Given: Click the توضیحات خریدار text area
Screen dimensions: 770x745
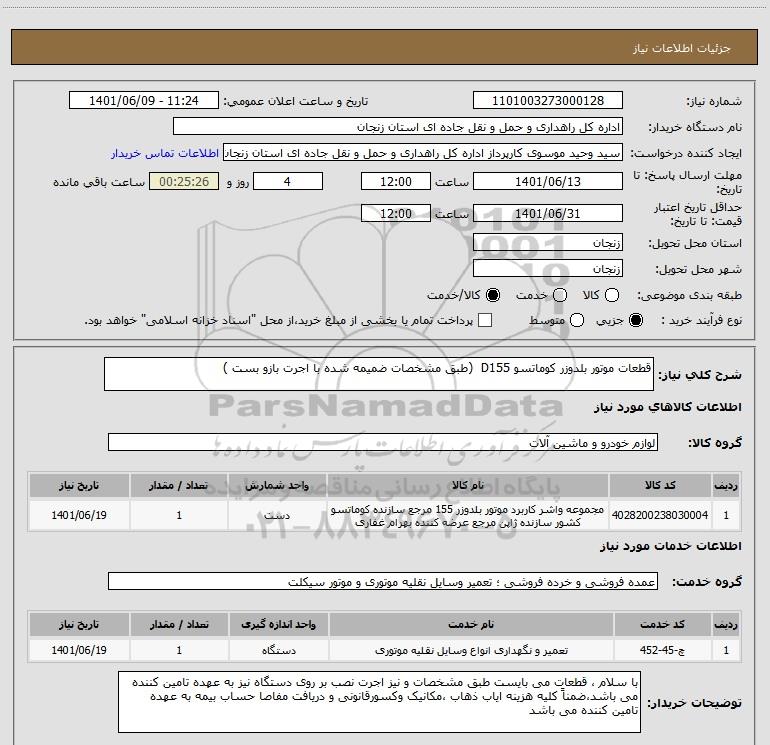Looking at the screenshot, I should 379,702.
